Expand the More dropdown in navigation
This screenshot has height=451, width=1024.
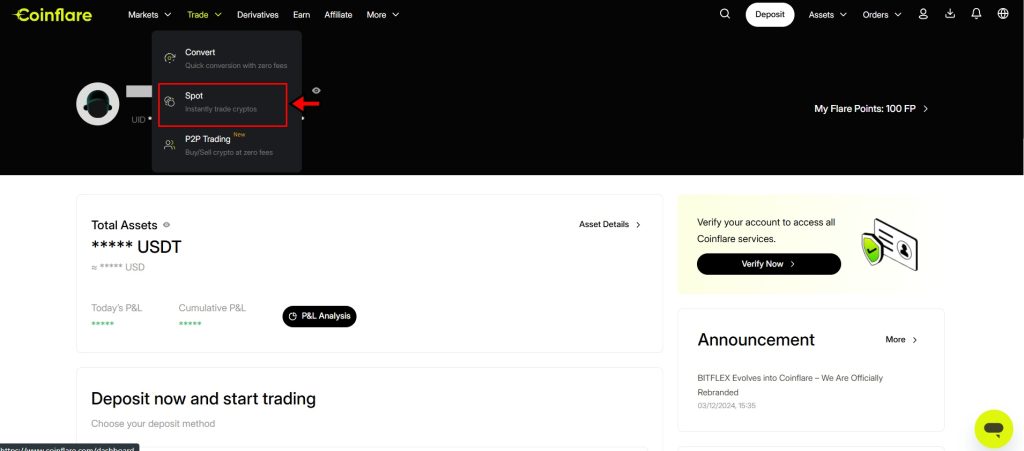tap(383, 14)
